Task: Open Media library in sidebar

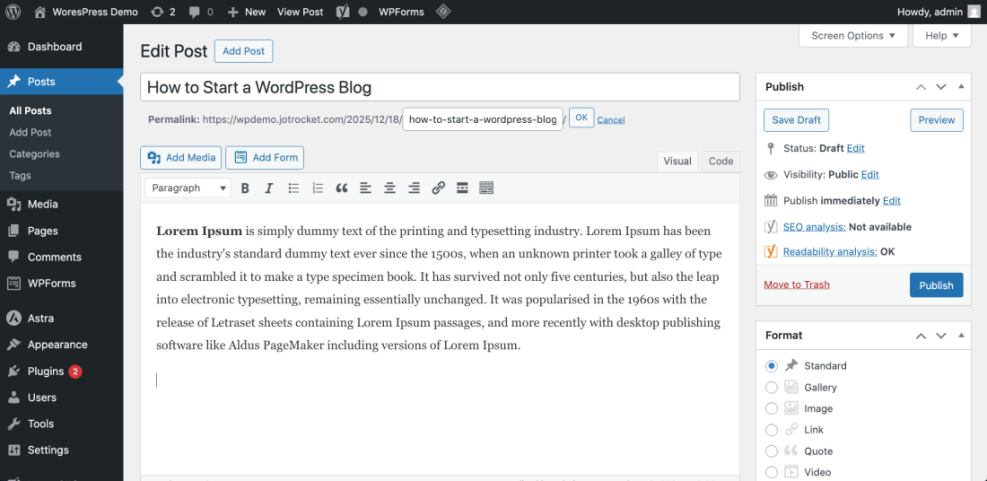Action: [x=62, y=204]
